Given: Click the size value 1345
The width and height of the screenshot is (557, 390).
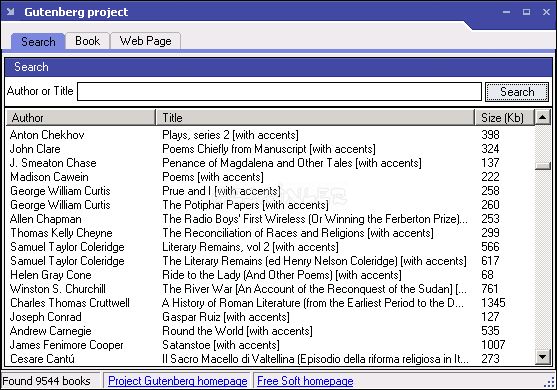Looking at the screenshot, I should [x=493, y=303].
